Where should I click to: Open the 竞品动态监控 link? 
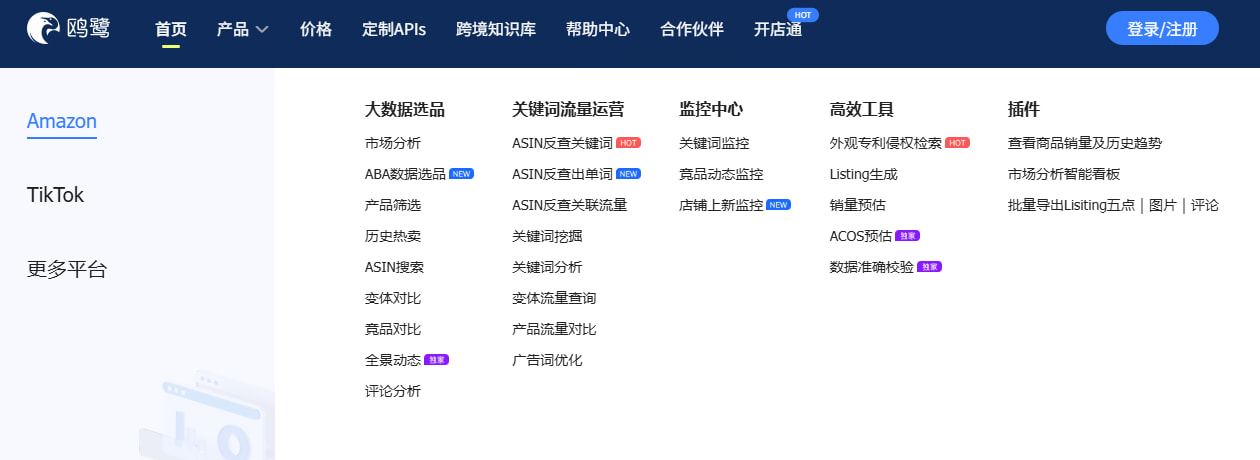click(721, 174)
